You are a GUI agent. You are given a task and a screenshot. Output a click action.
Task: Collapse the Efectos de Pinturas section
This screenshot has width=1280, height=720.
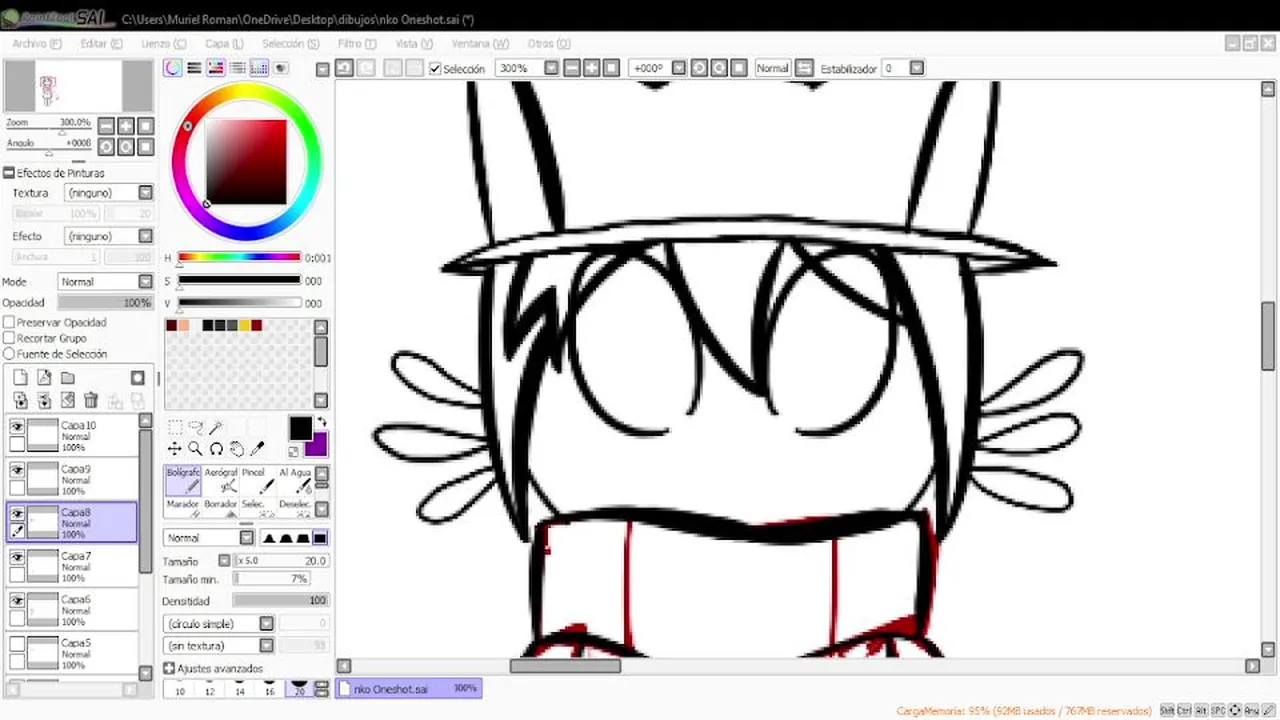[9, 173]
